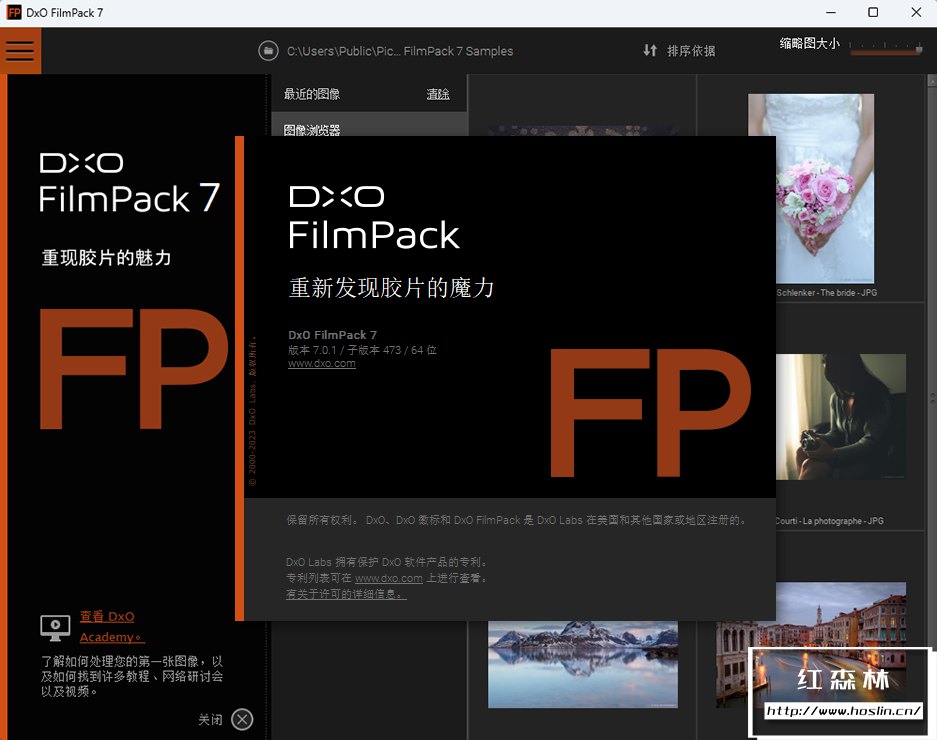Select the mountain lake reflection thumbnail

583,664
